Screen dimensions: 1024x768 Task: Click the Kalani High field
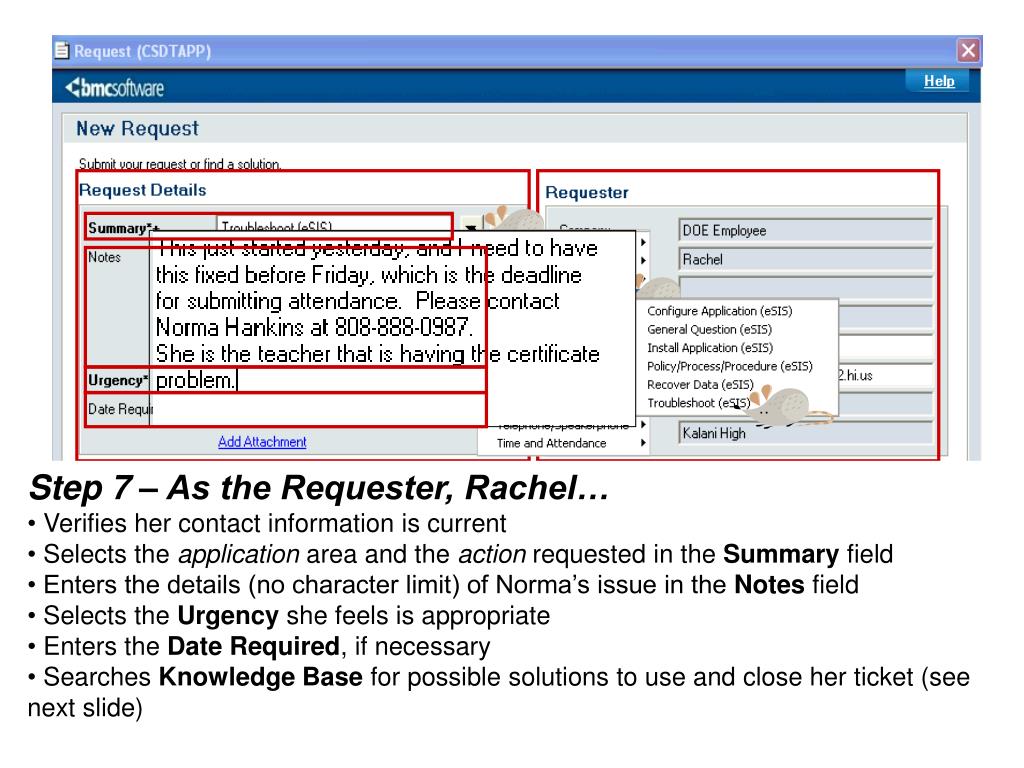(x=806, y=433)
